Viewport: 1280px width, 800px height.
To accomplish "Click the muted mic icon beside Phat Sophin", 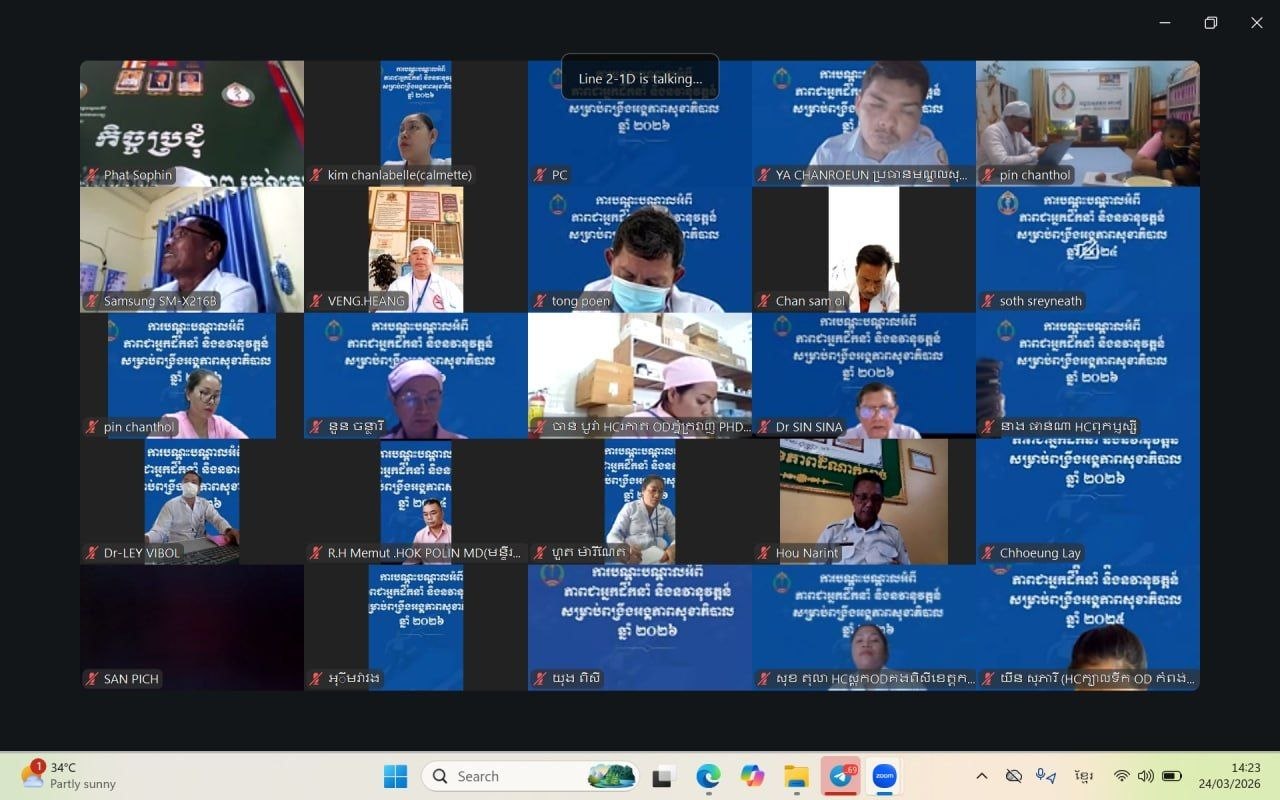I will [x=93, y=175].
